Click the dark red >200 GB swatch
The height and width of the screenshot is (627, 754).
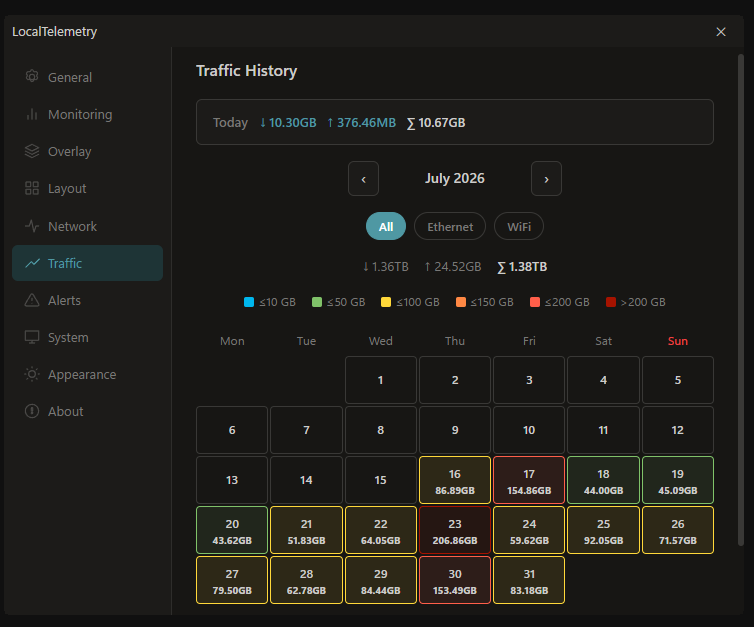click(611, 302)
